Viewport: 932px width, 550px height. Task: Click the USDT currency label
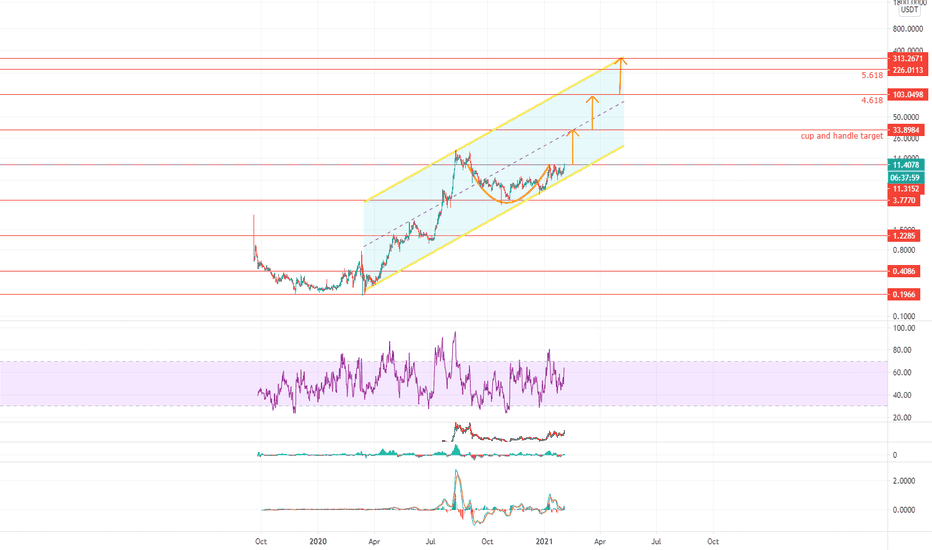(x=909, y=10)
